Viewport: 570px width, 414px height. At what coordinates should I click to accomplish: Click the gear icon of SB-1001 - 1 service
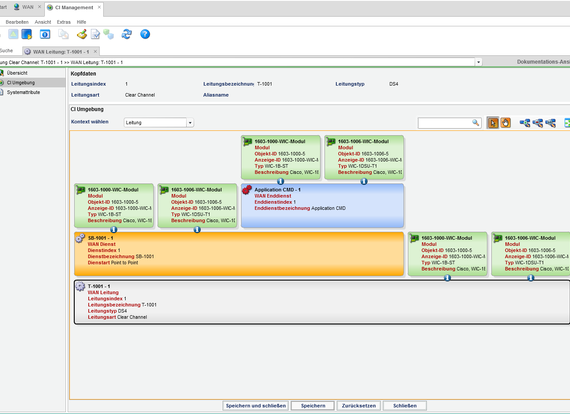click(x=80, y=238)
